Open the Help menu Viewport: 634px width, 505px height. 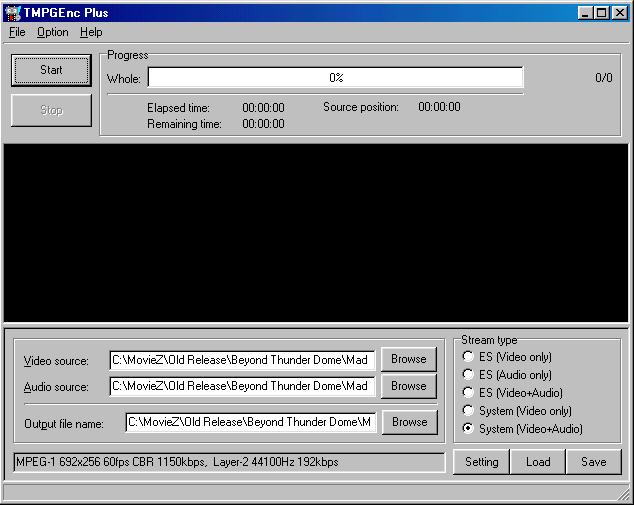click(91, 32)
